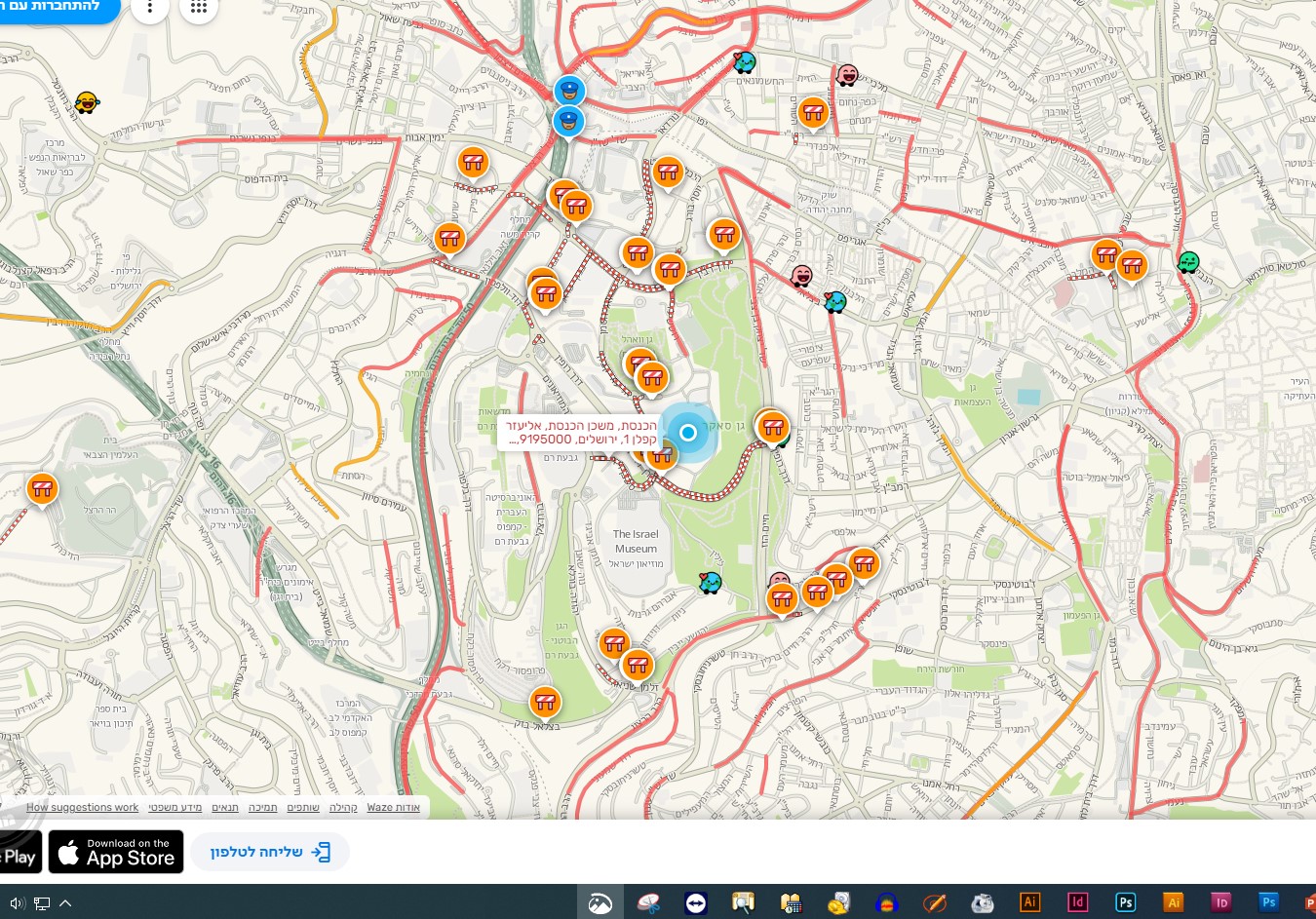Click the green Wazer on the map
This screenshot has height=919, width=1316.
[1187, 262]
